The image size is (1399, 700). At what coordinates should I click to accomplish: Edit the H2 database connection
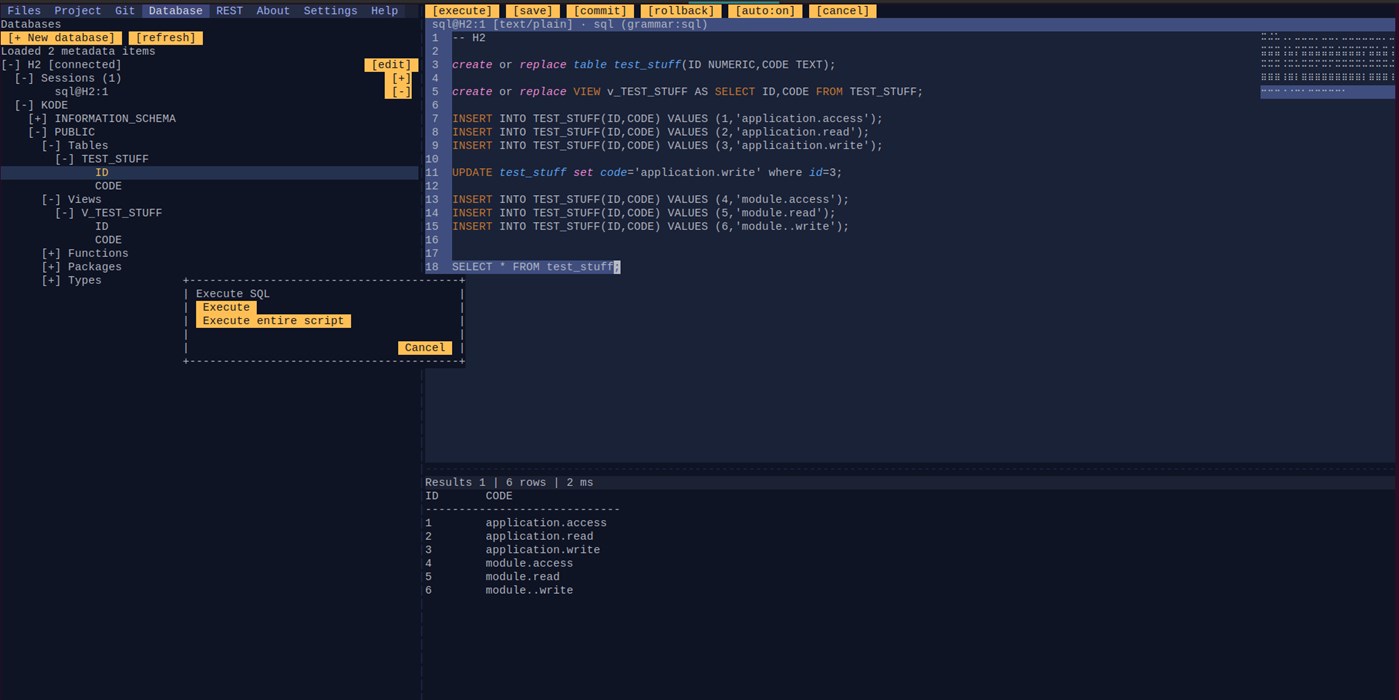point(391,65)
